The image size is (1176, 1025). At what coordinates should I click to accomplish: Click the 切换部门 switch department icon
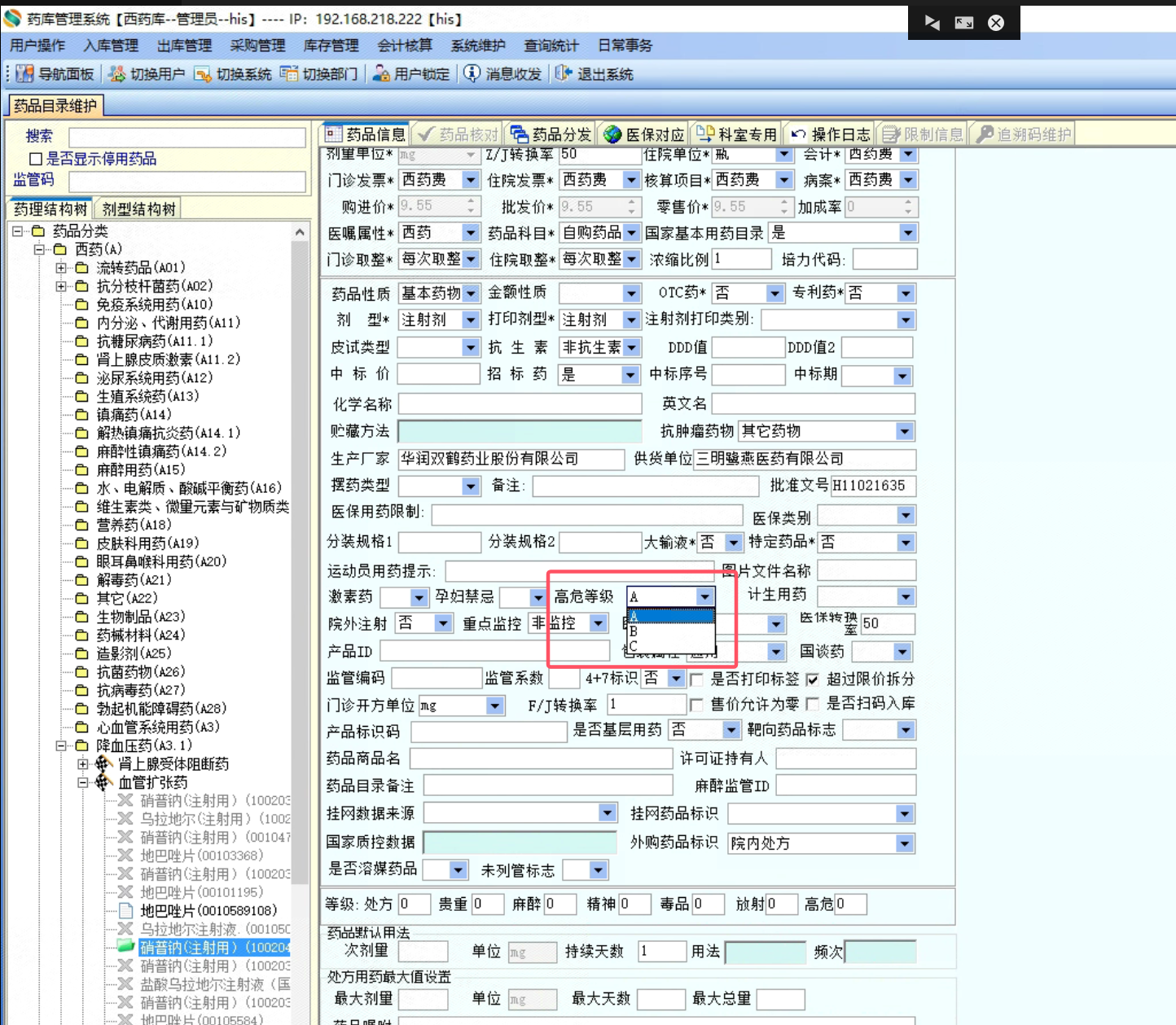point(289,74)
